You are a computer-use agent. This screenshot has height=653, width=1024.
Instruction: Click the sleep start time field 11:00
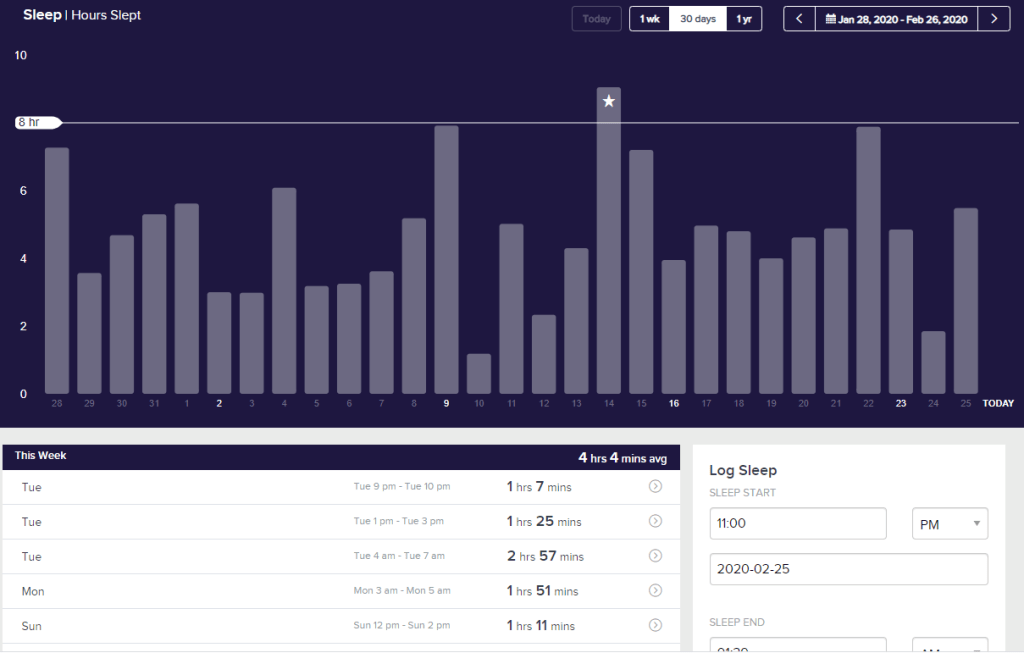[x=797, y=524]
